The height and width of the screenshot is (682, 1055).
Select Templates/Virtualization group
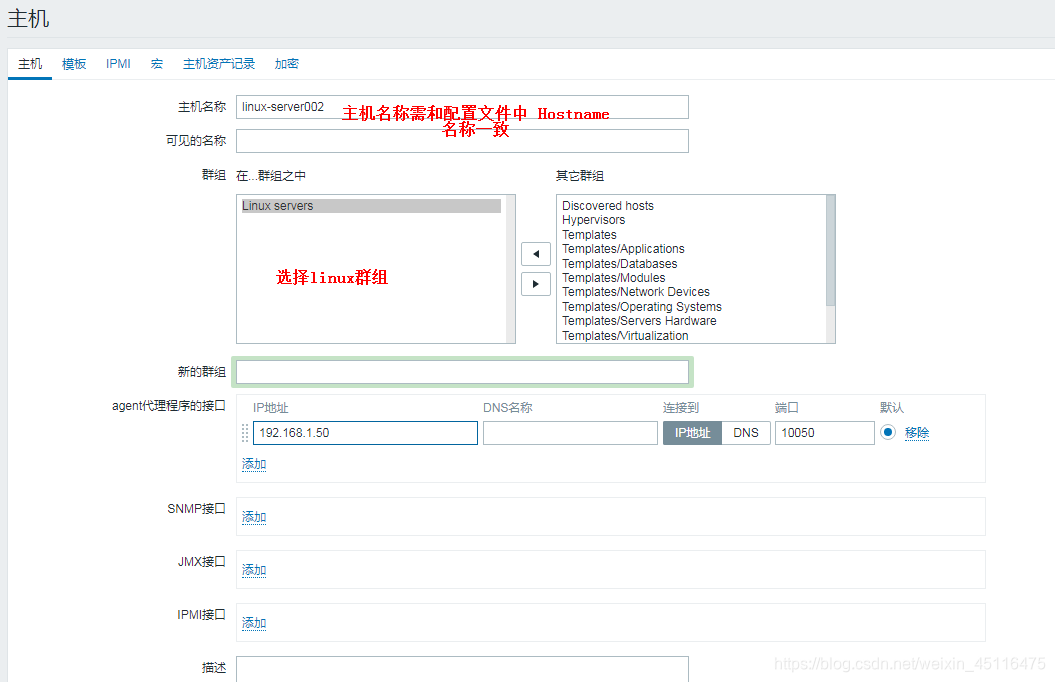[x=625, y=336]
